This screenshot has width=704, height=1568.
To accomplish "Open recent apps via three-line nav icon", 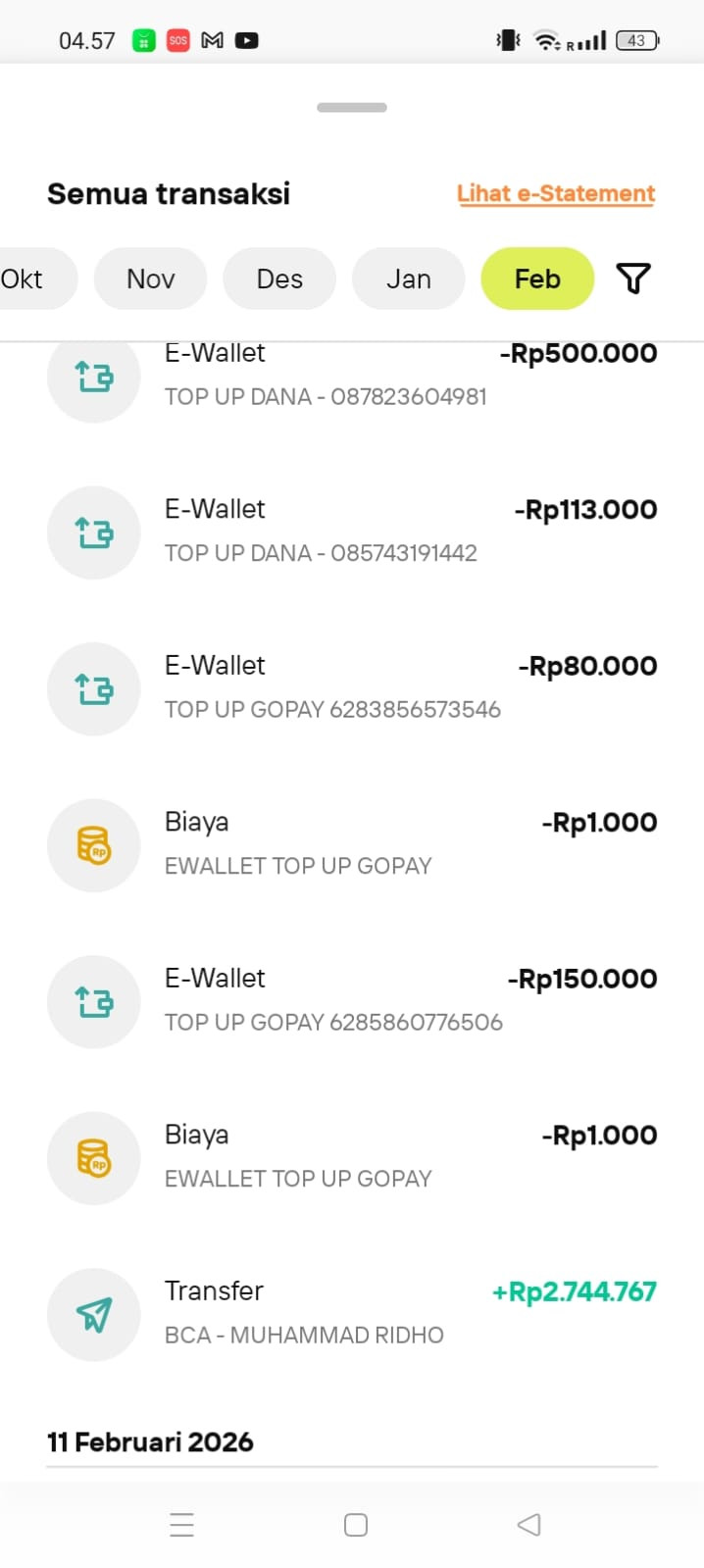I will [182, 1524].
